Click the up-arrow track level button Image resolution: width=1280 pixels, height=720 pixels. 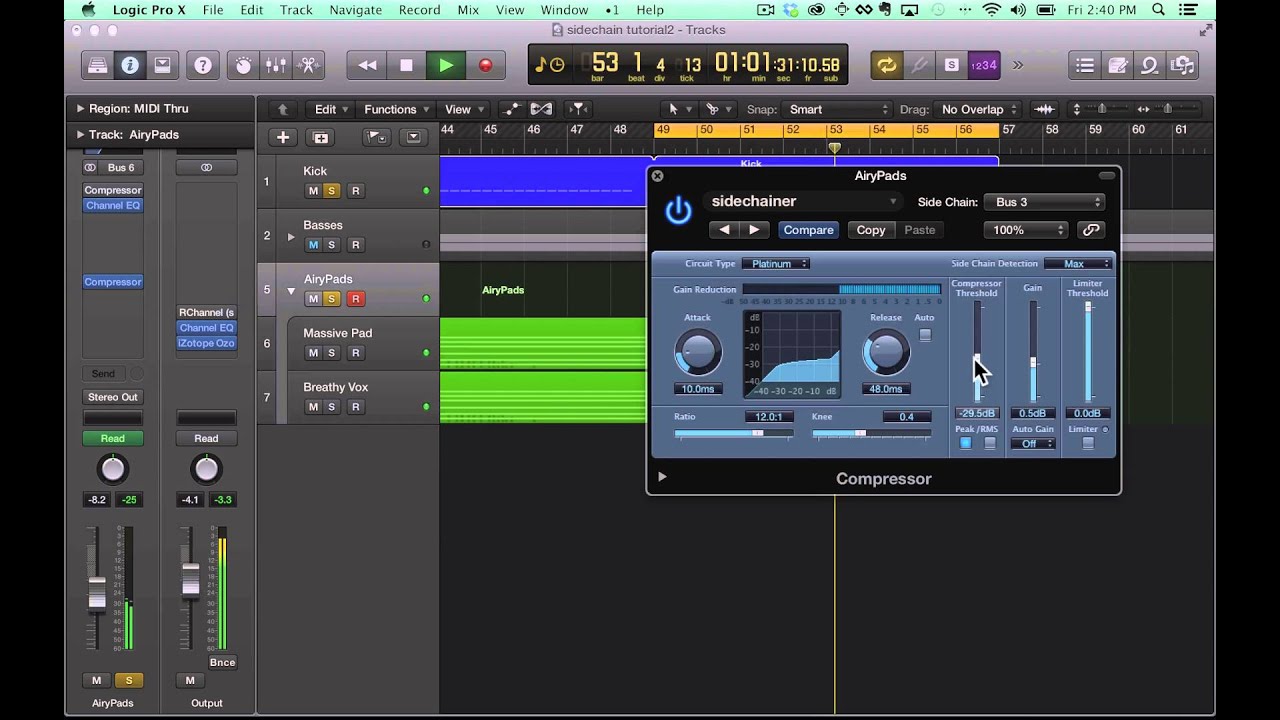[283, 109]
